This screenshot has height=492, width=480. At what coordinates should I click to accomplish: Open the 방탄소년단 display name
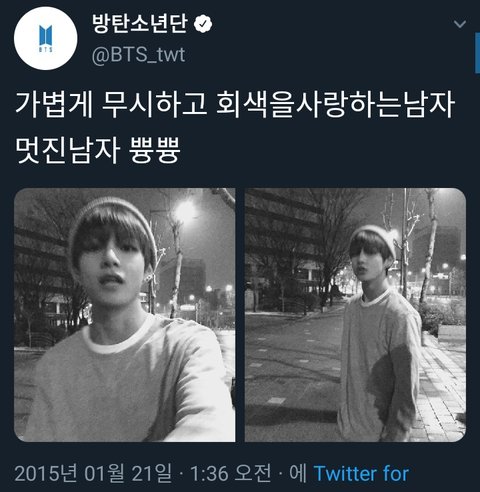[139, 24]
